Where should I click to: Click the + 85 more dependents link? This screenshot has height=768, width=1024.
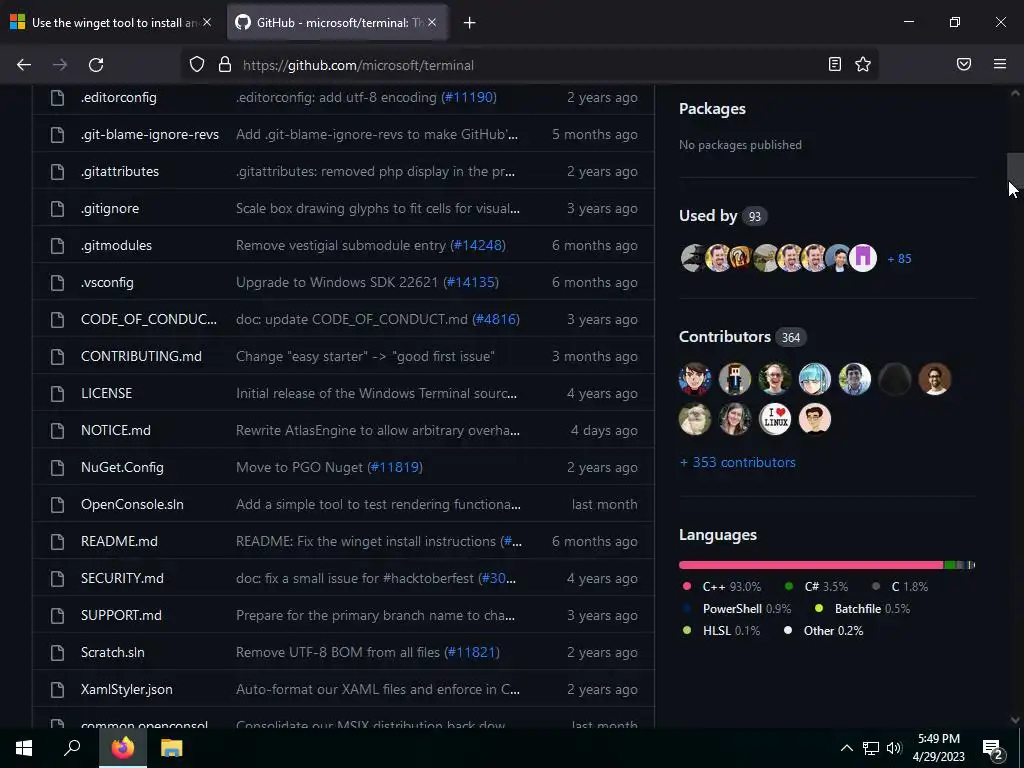[x=899, y=259]
